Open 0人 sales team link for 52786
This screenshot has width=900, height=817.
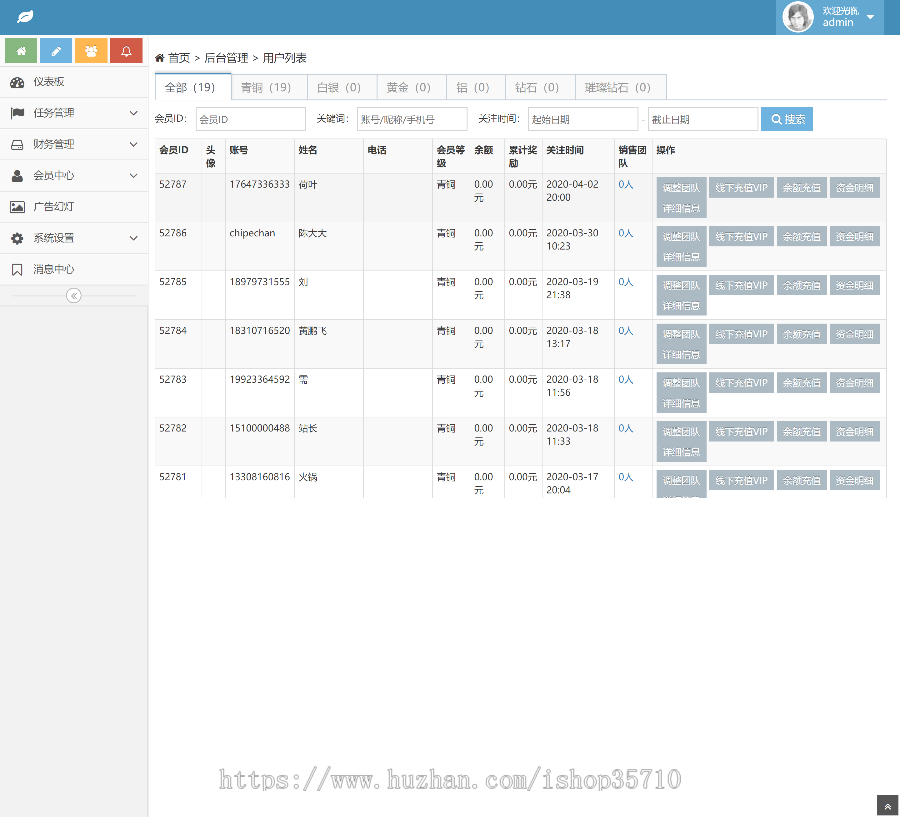coord(626,233)
